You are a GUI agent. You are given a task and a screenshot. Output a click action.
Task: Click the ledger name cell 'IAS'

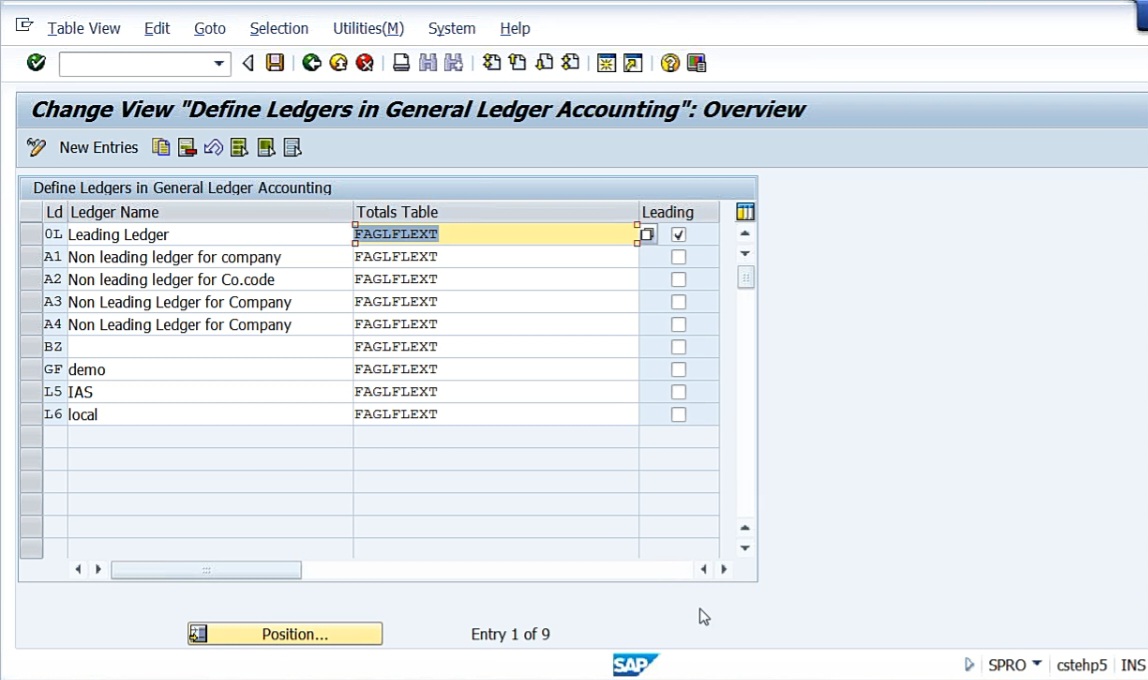[210, 392]
